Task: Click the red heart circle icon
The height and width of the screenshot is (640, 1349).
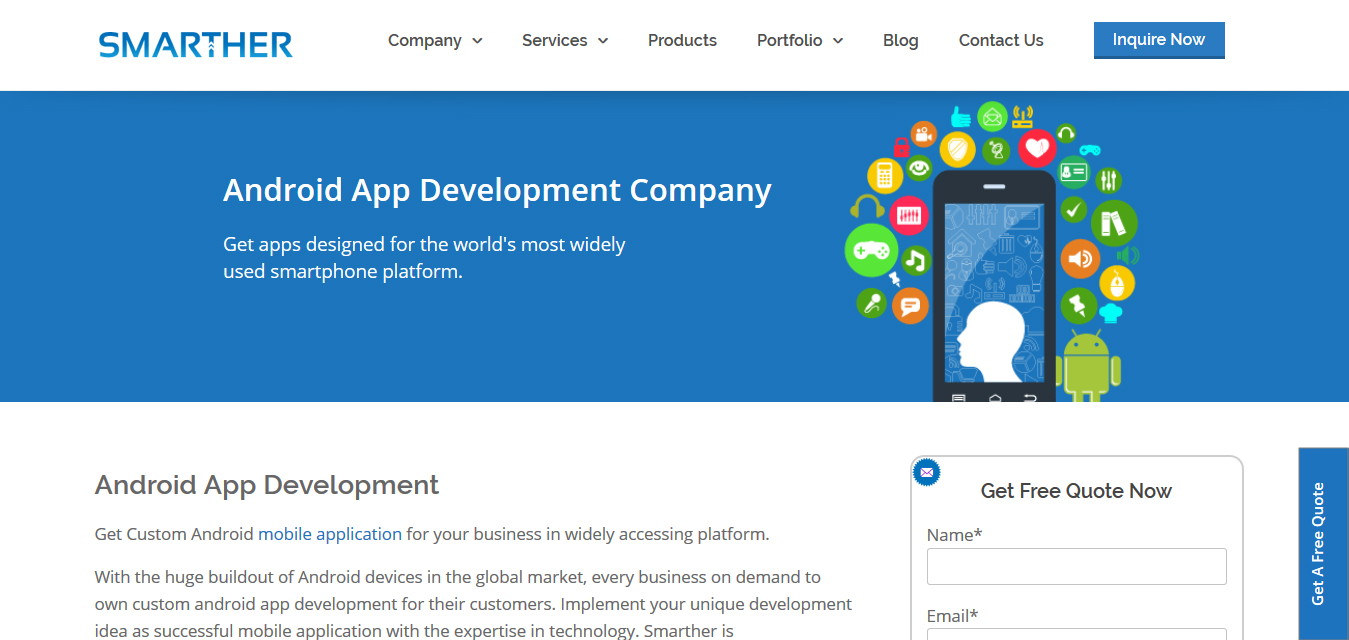Action: pyautogui.click(x=1038, y=148)
